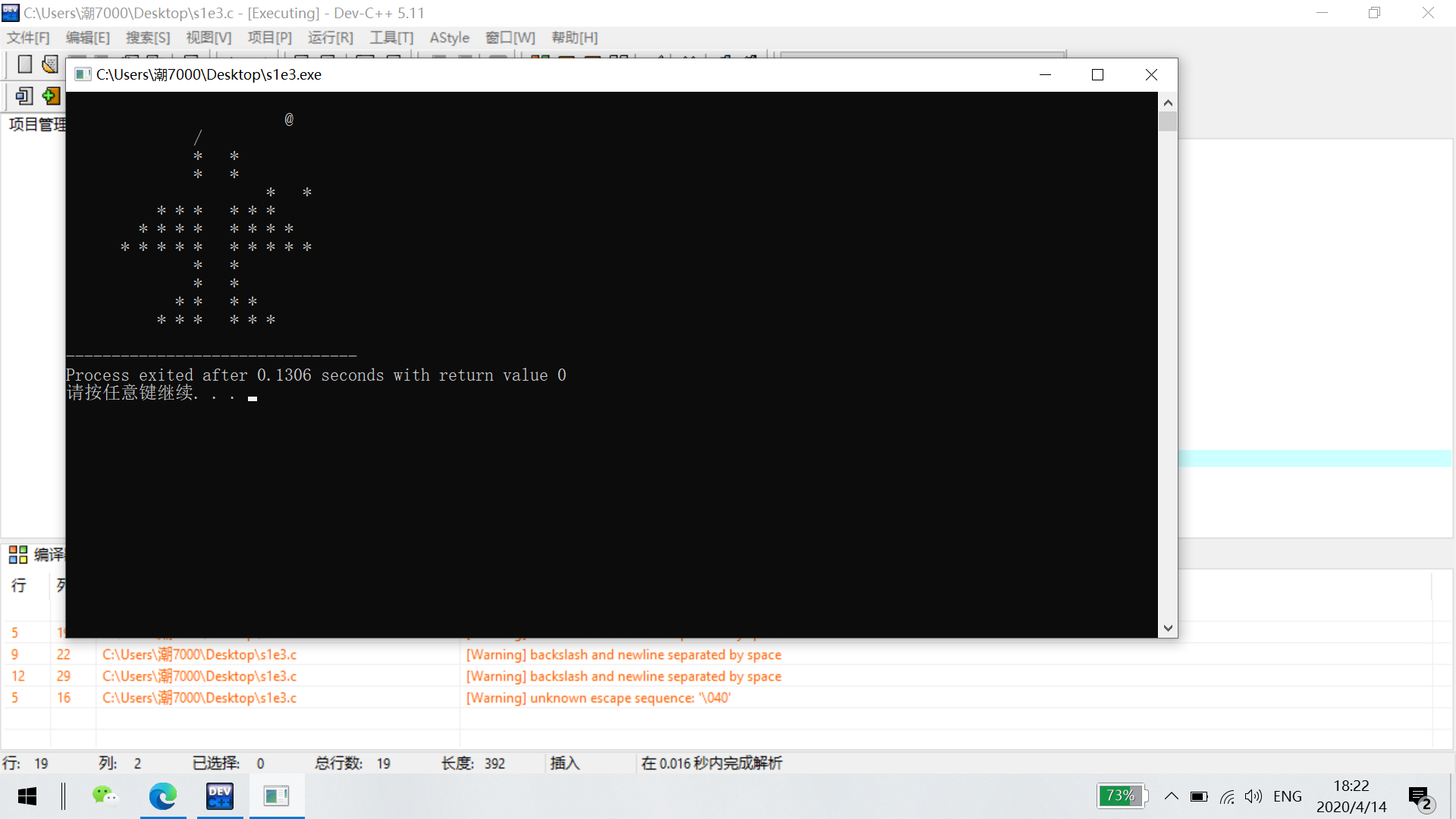Viewport: 1456px width, 819px height.
Task: Open the Windows Start menu
Action: coord(27,796)
